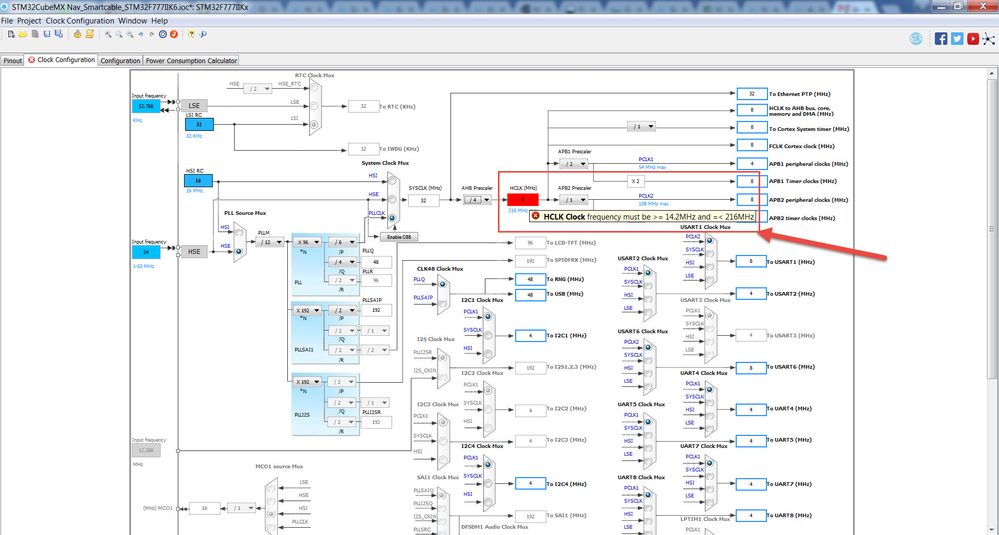Select PLLQ in CLK48 Clock Mux

[442, 284]
